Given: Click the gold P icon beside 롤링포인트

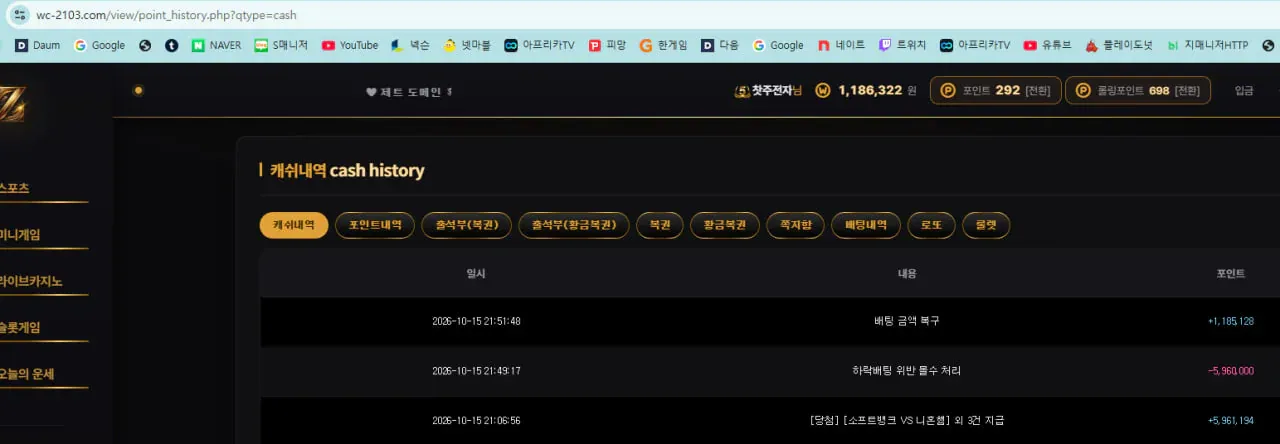Looking at the screenshot, I should point(1082,91).
